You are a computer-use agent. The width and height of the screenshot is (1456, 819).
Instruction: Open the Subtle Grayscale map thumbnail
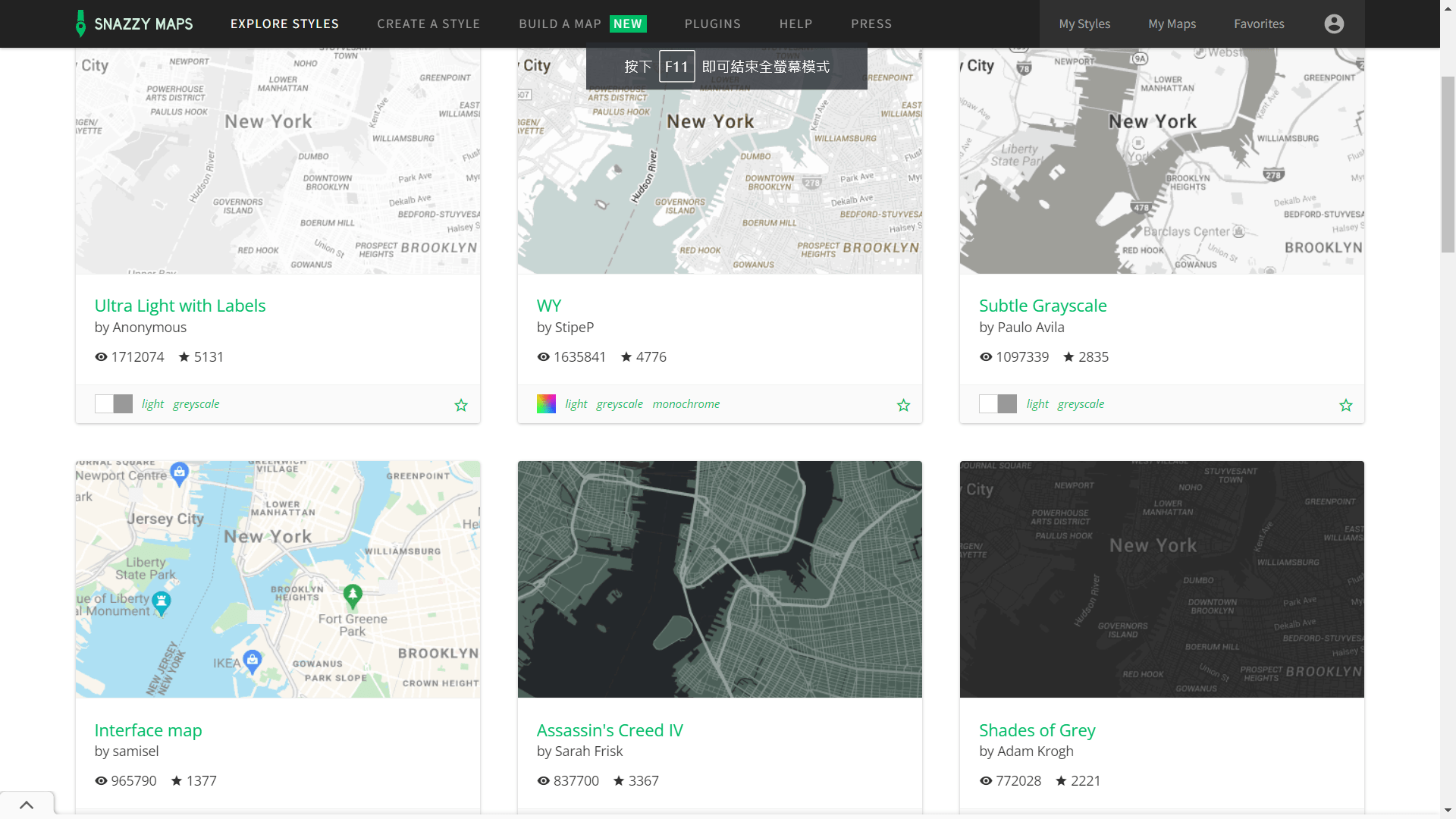point(1162,161)
